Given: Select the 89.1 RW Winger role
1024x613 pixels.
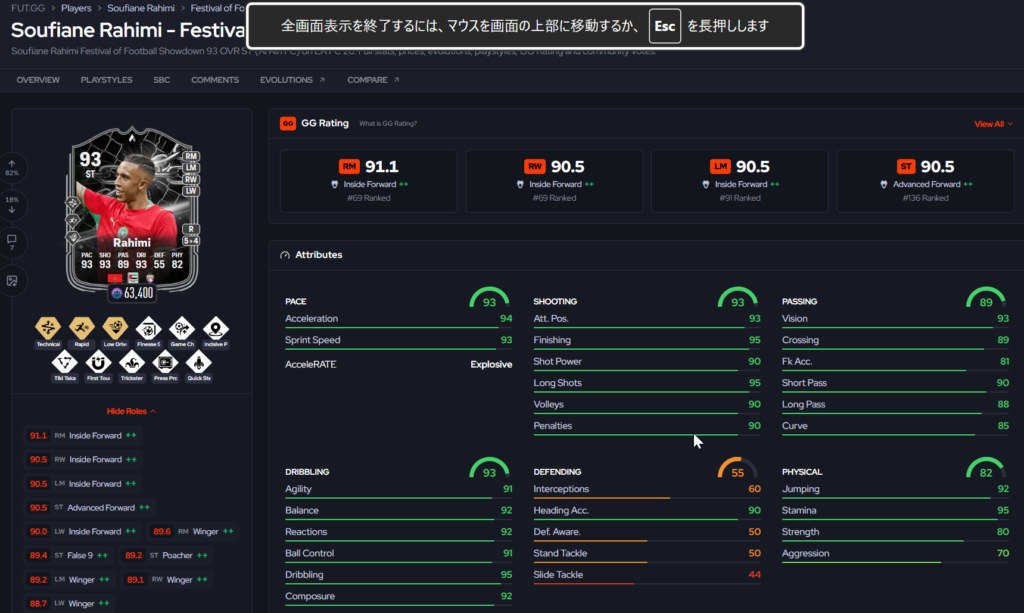Looking at the screenshot, I should pyautogui.click(x=167, y=580).
